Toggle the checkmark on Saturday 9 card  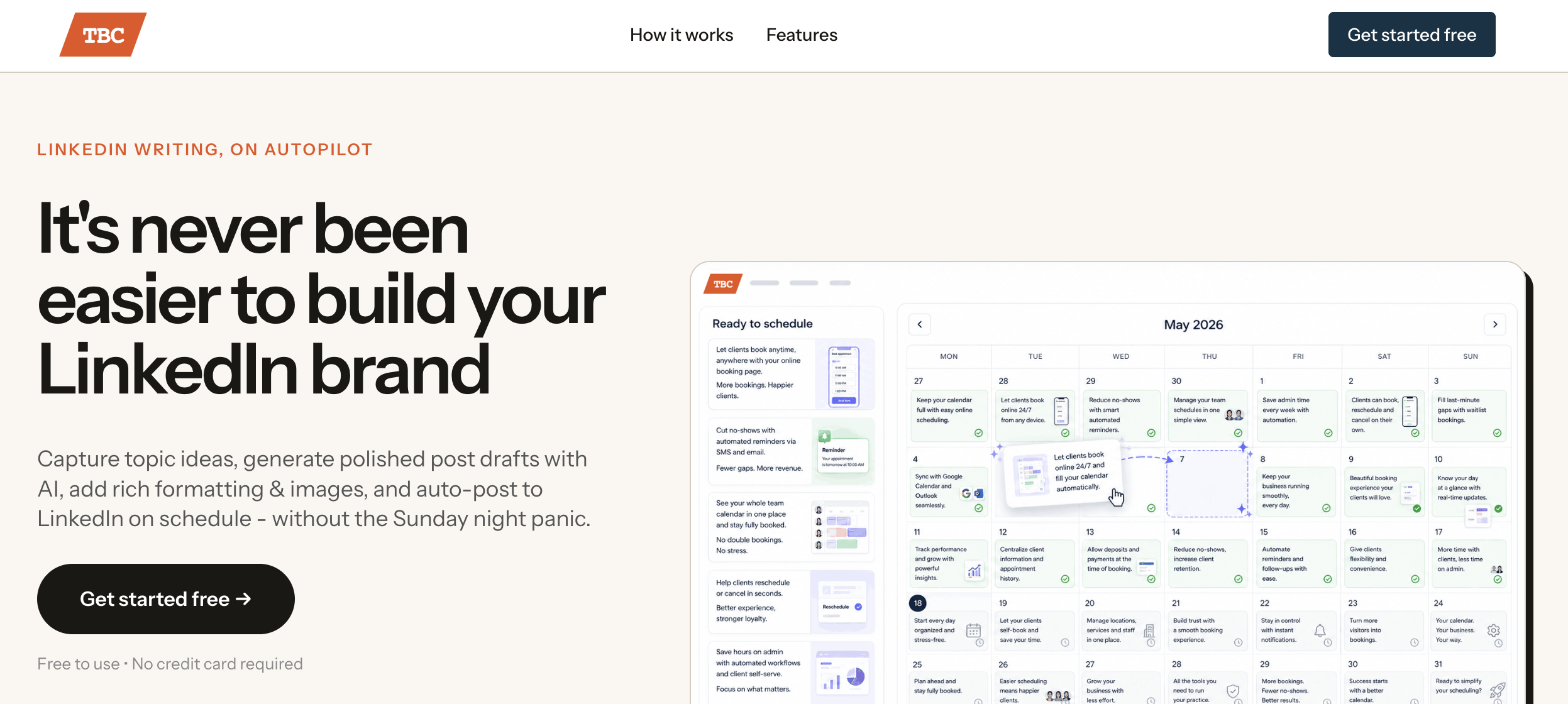[x=1416, y=509]
